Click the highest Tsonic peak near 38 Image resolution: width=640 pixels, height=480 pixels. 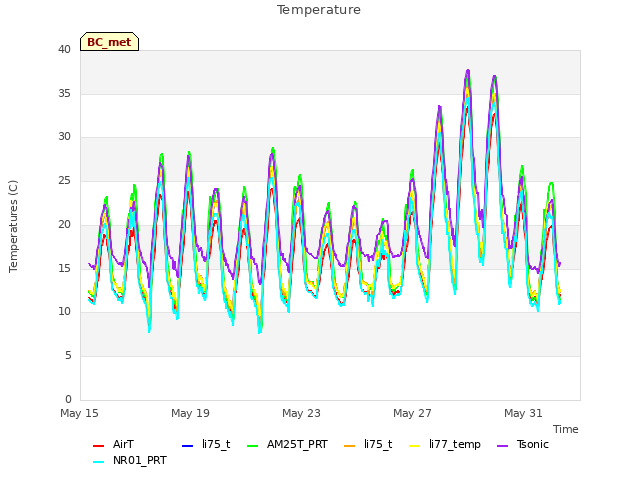tap(468, 71)
